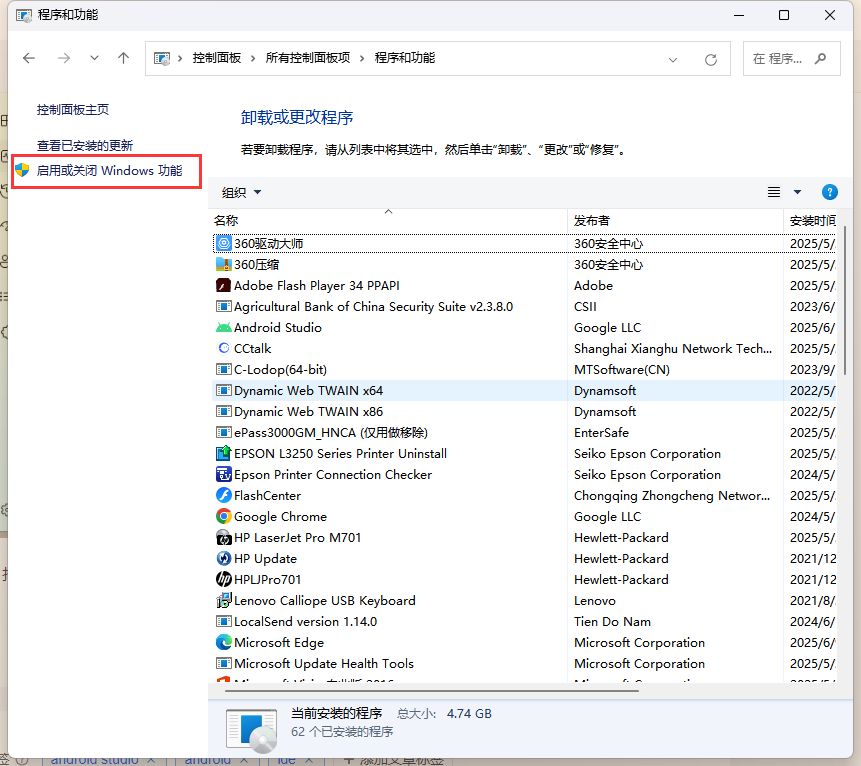The width and height of the screenshot is (861, 766).
Task: Expand the address bar history dropdown
Action: (673, 59)
